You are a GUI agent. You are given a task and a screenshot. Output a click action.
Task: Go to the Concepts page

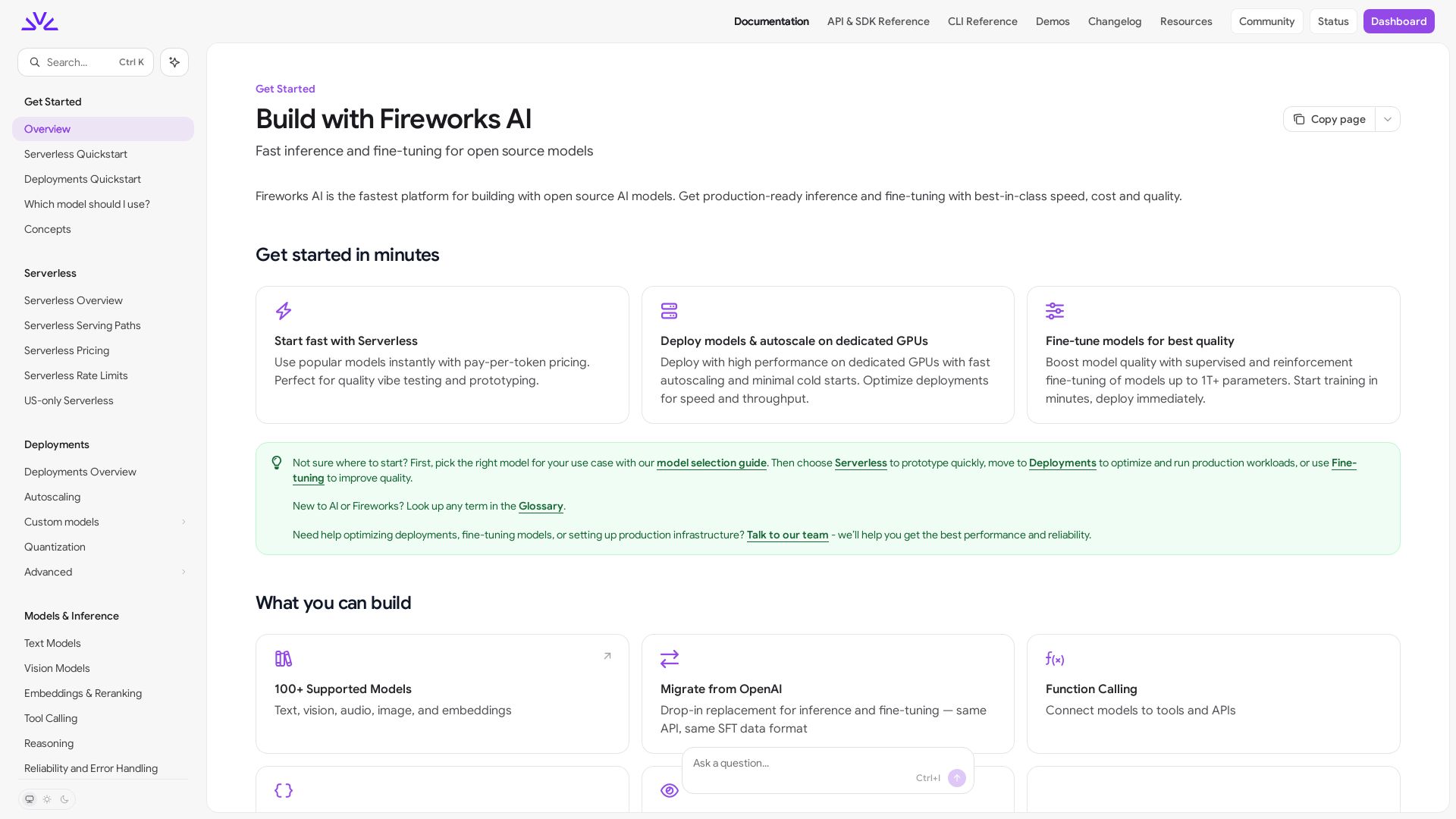[x=103, y=229]
